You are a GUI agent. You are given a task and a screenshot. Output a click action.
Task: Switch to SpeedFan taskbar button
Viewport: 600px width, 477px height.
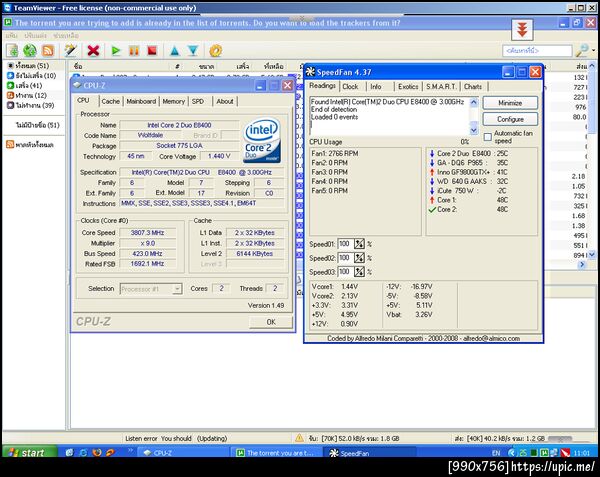pyautogui.click(x=369, y=453)
